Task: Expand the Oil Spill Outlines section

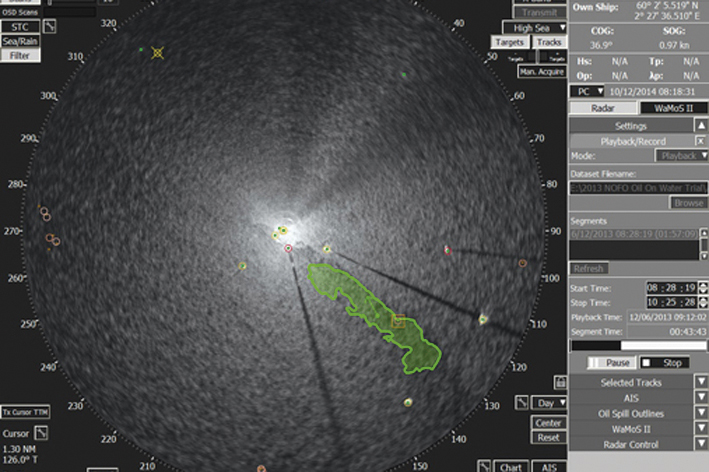Action: [638, 413]
